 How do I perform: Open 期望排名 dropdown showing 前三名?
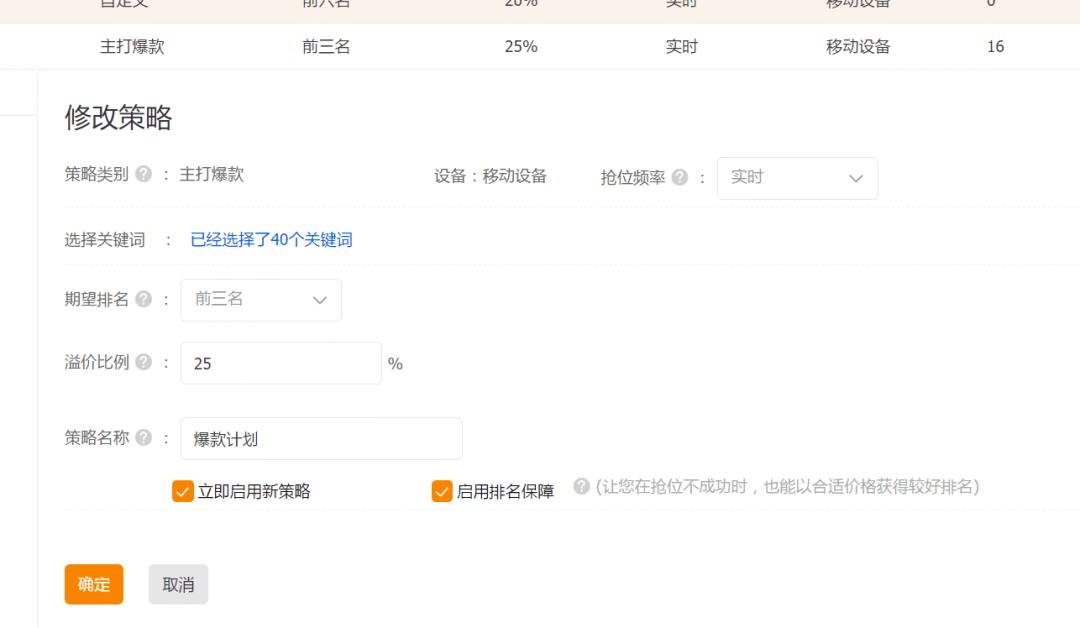(261, 300)
